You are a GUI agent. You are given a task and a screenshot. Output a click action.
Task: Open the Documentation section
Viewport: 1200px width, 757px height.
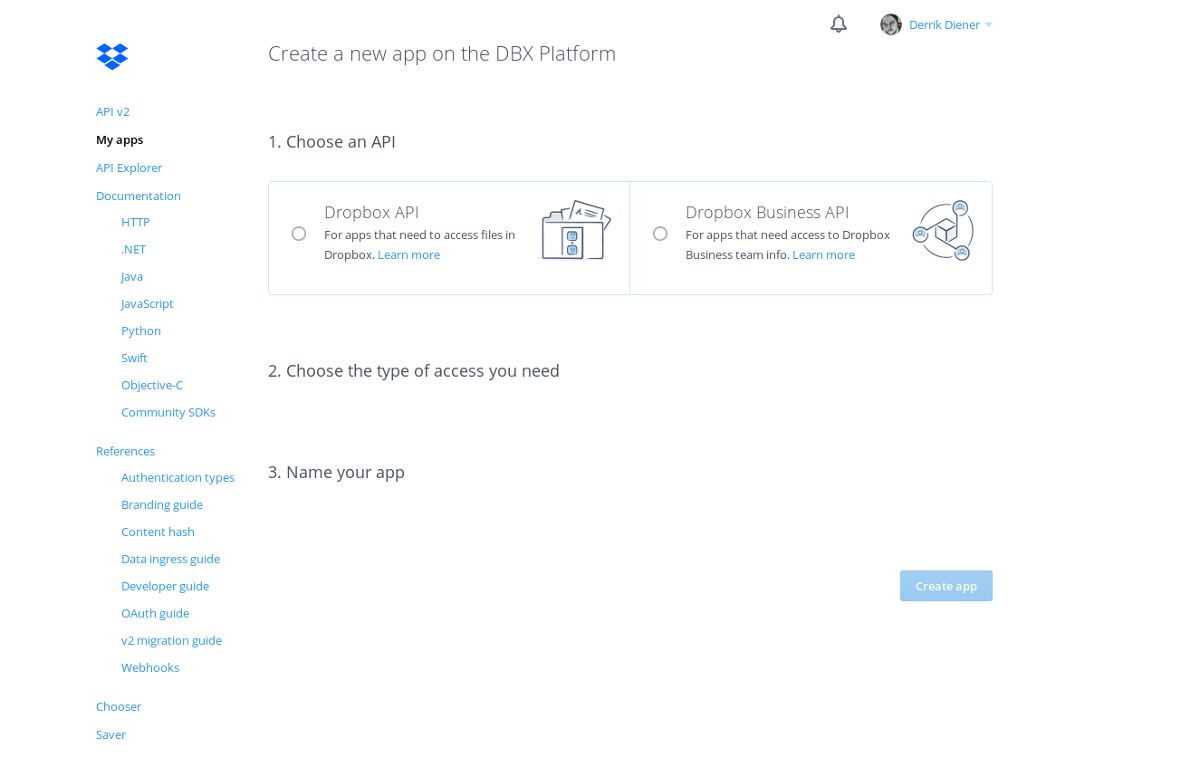[138, 196]
